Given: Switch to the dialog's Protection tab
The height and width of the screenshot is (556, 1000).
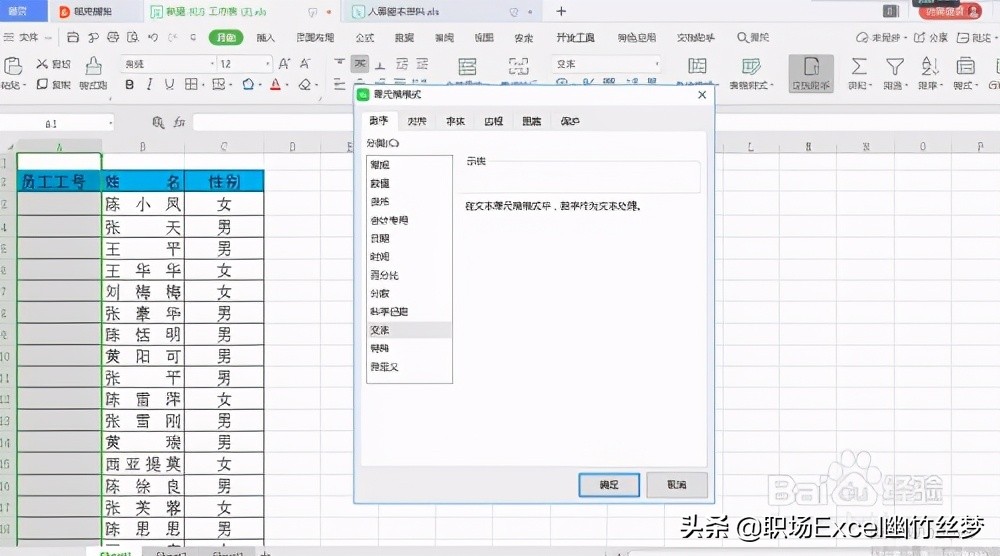Looking at the screenshot, I should (x=570, y=121).
